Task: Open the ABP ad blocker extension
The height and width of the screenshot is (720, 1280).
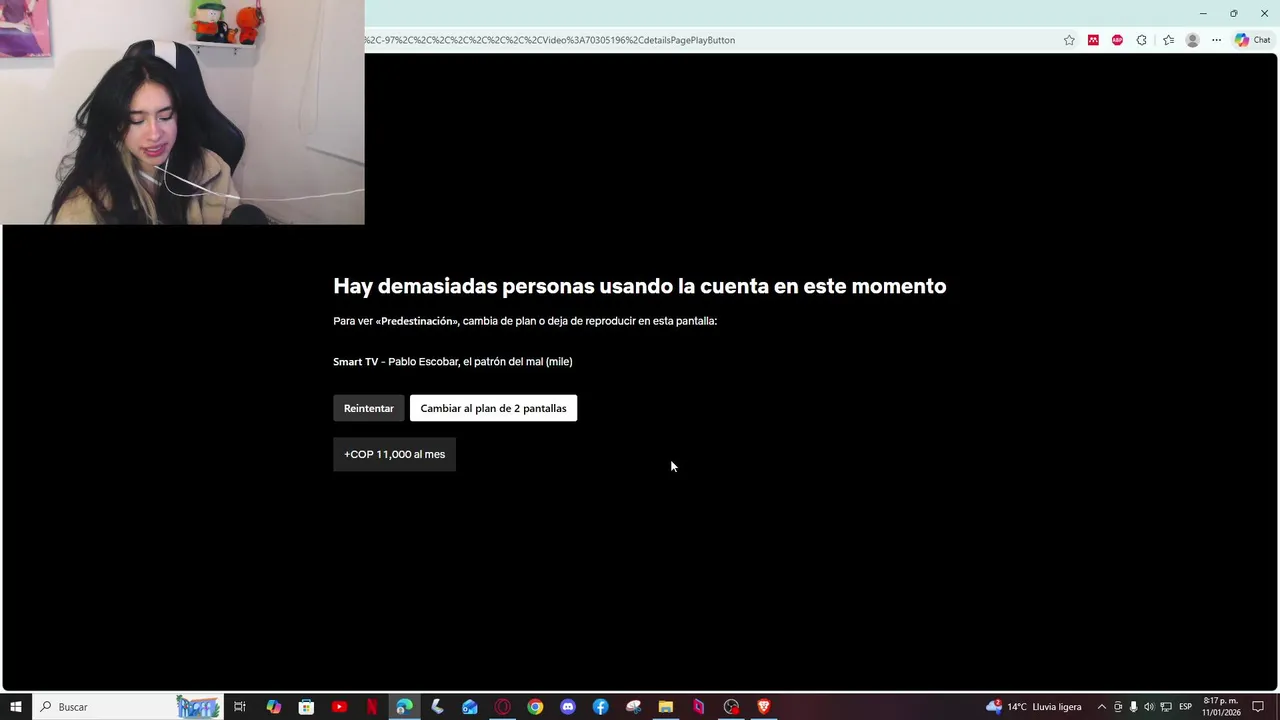Action: (x=1117, y=40)
